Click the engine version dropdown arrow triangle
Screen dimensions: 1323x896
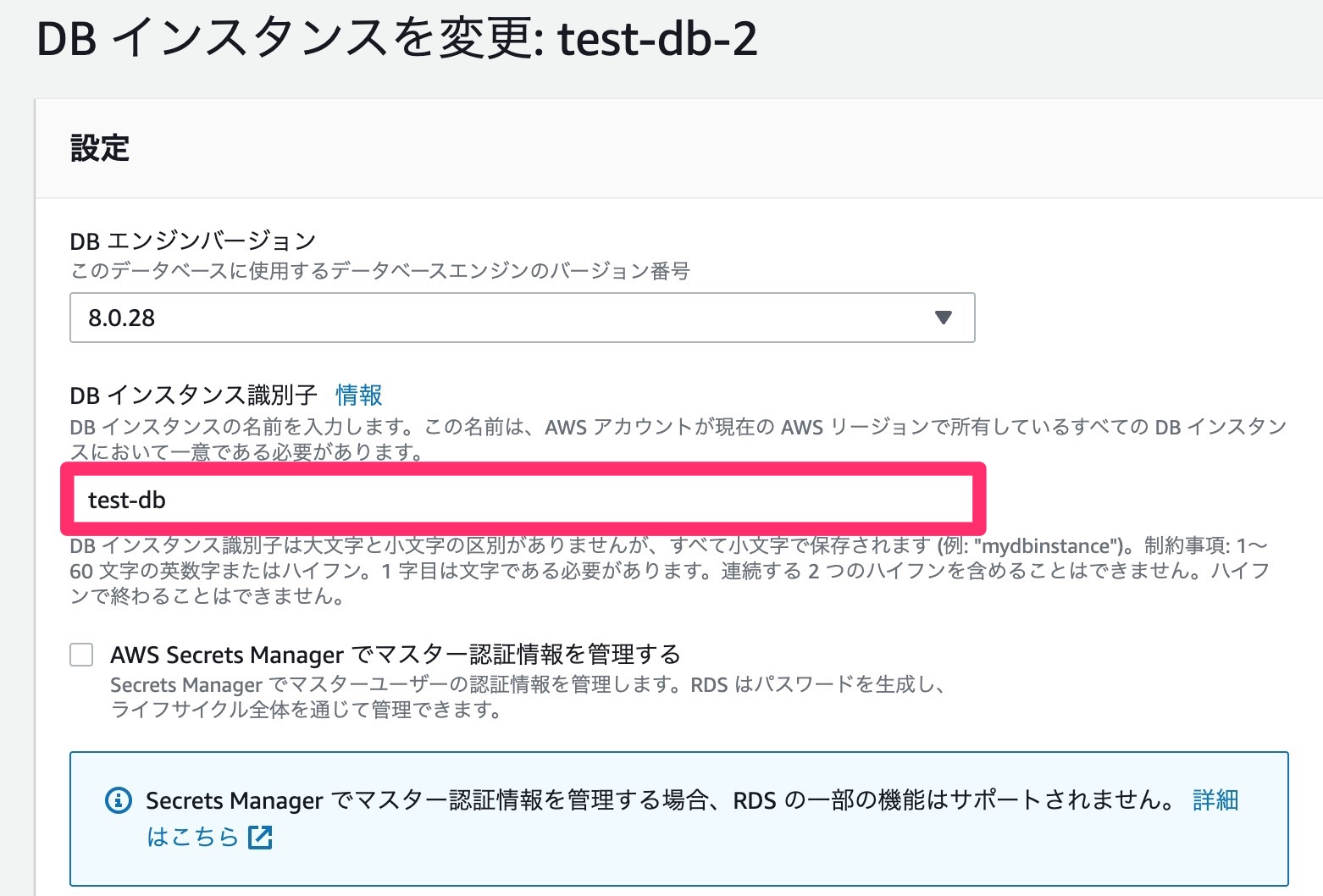coord(943,318)
